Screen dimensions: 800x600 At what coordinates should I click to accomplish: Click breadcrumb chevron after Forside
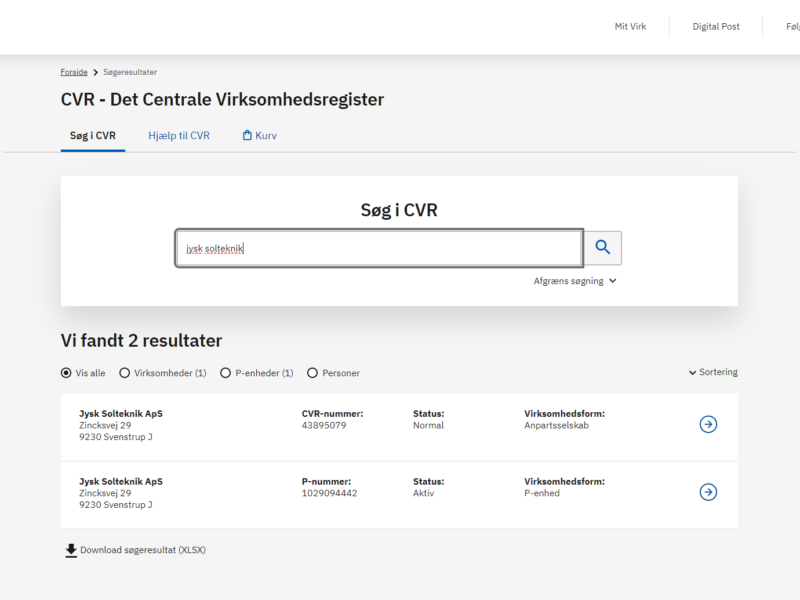pyautogui.click(x=96, y=72)
